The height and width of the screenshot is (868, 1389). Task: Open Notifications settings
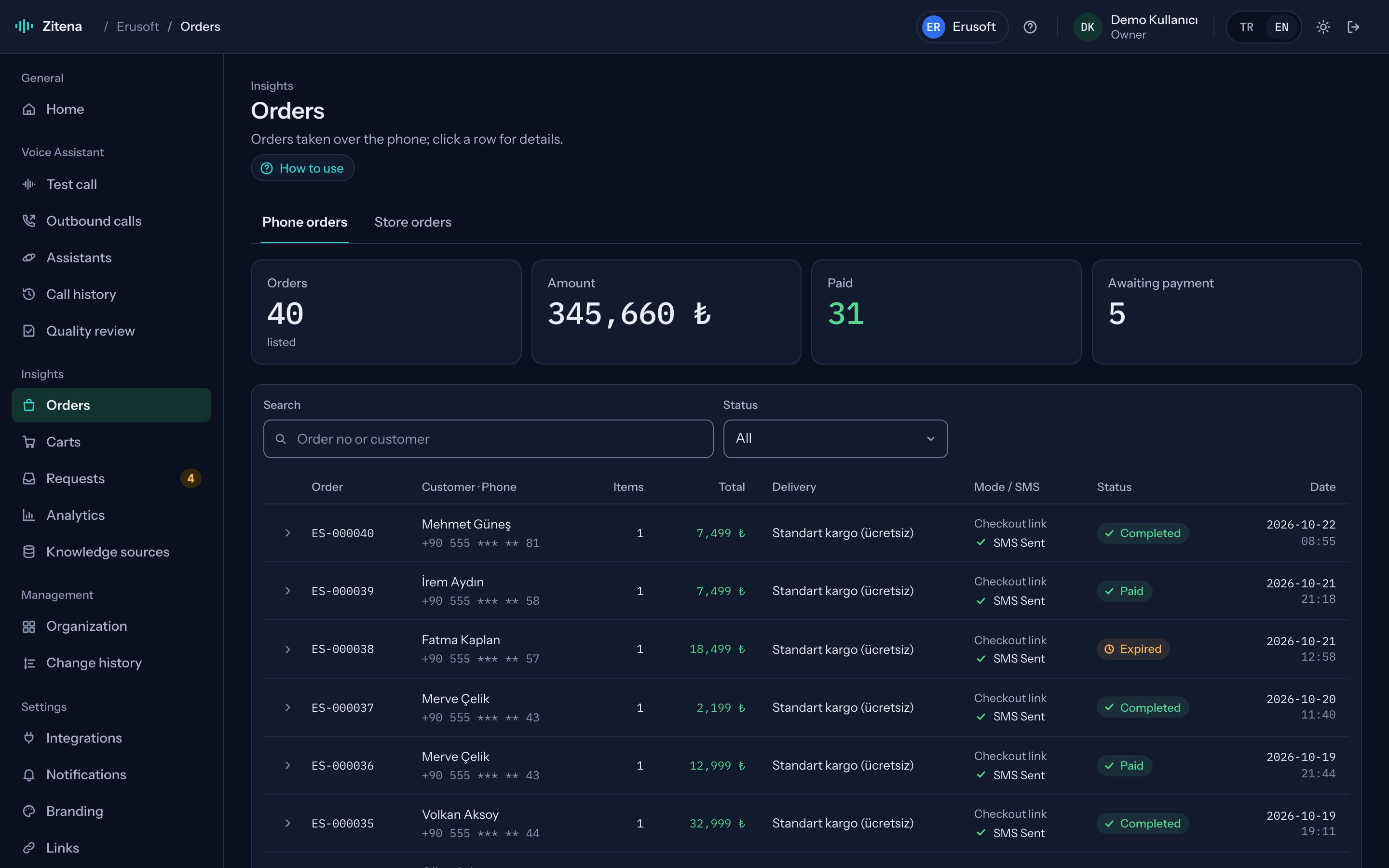[111, 775]
